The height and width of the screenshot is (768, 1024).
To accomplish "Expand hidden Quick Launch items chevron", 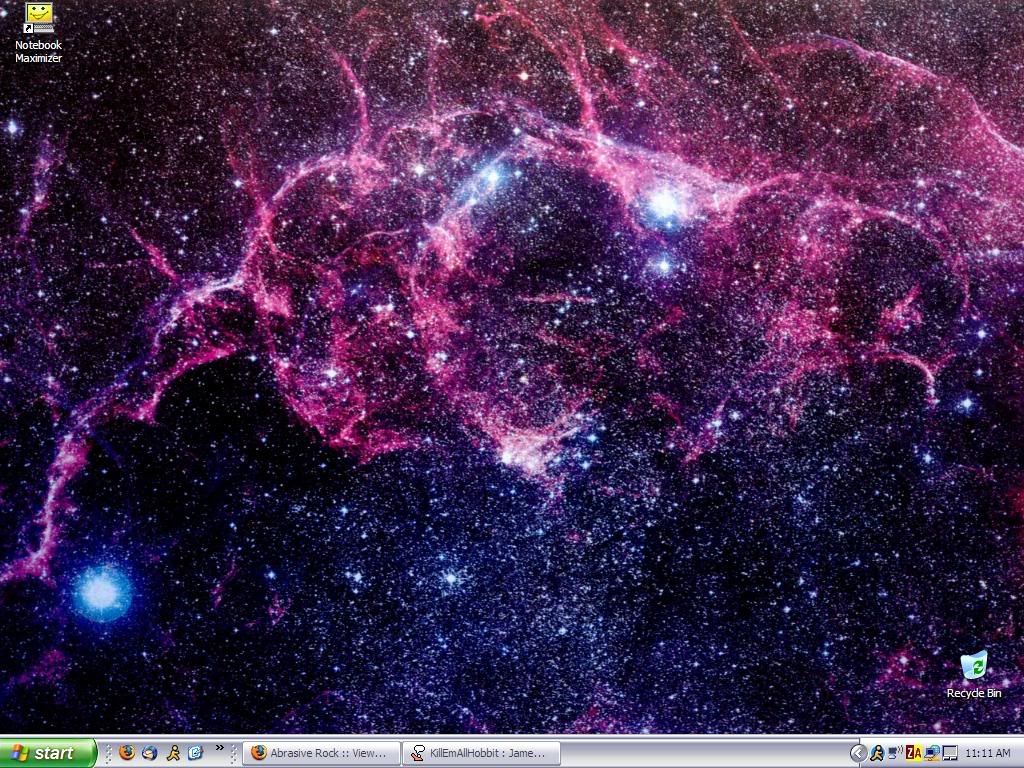I will click(x=219, y=748).
